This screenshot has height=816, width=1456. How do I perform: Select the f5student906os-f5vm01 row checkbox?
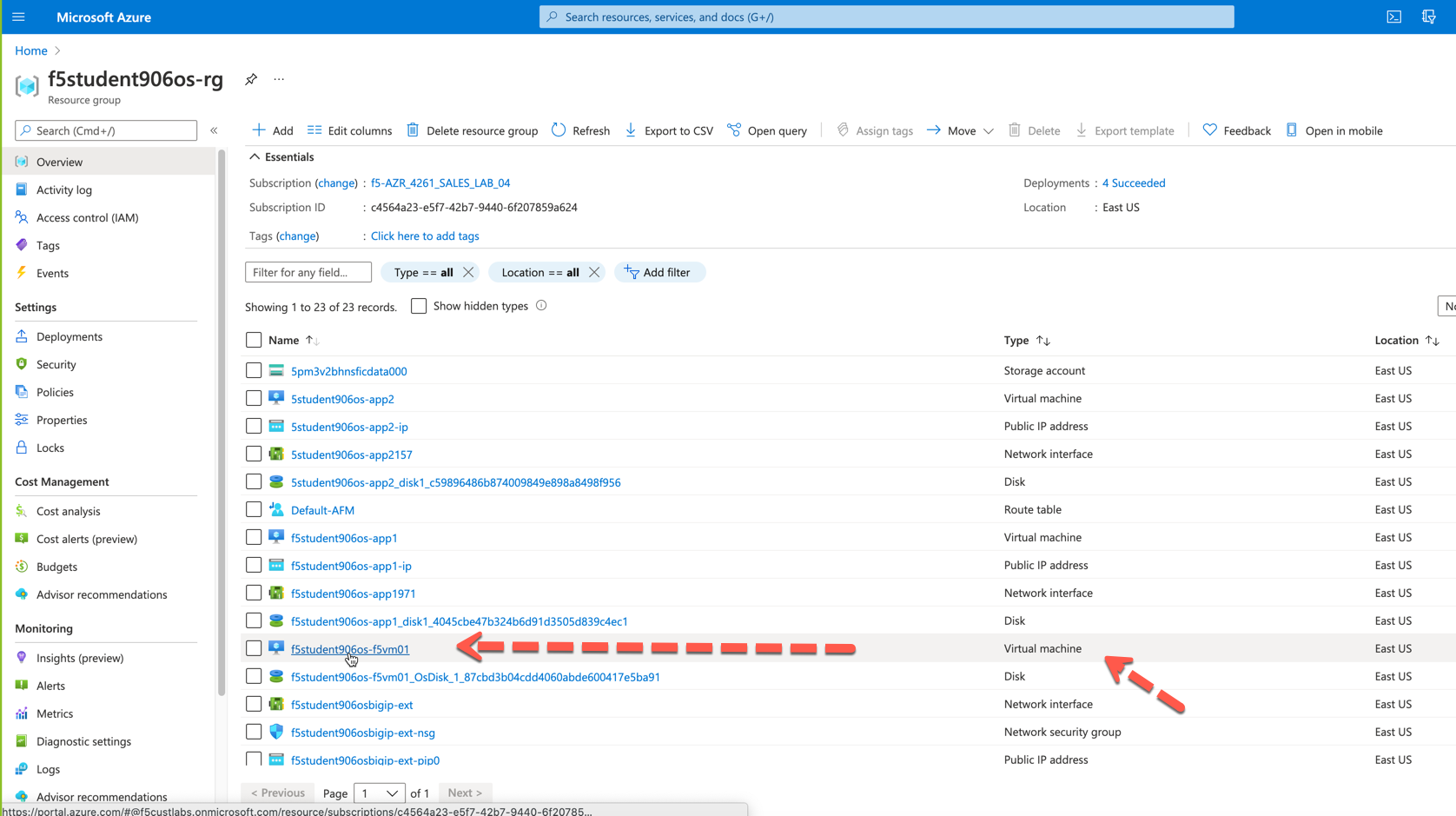254,648
